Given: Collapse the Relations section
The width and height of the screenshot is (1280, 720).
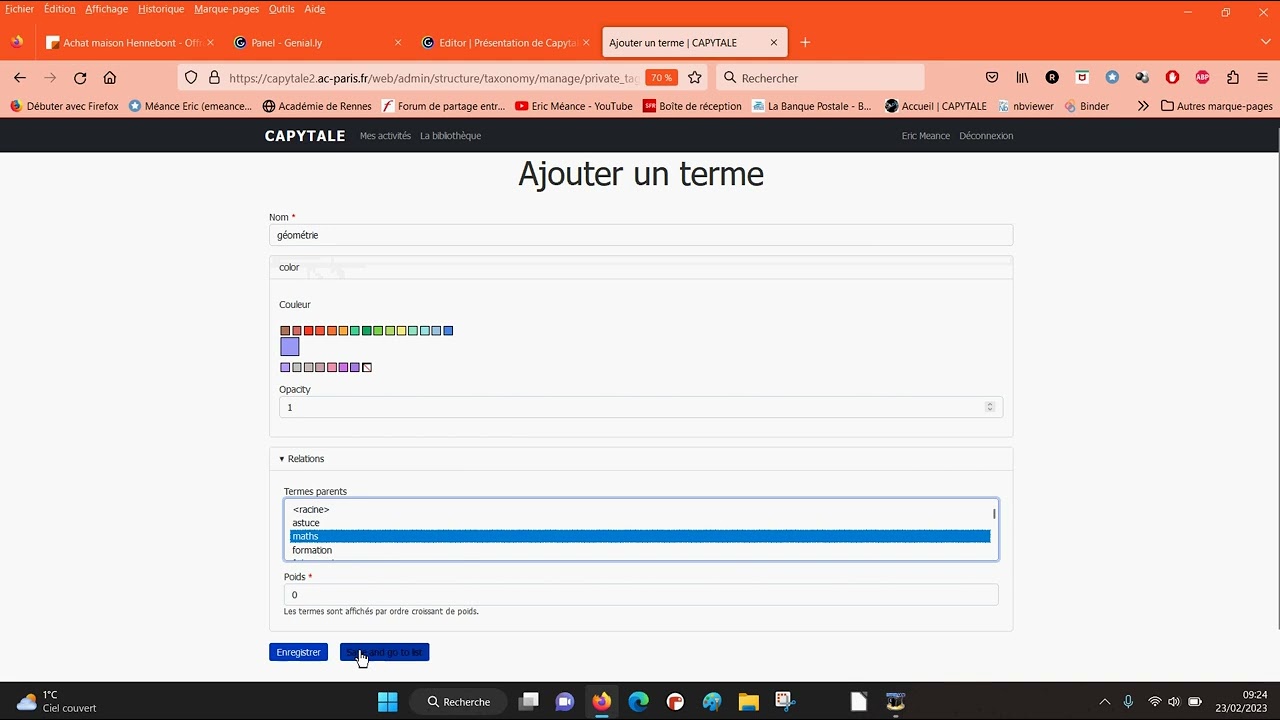Looking at the screenshot, I should (301, 459).
